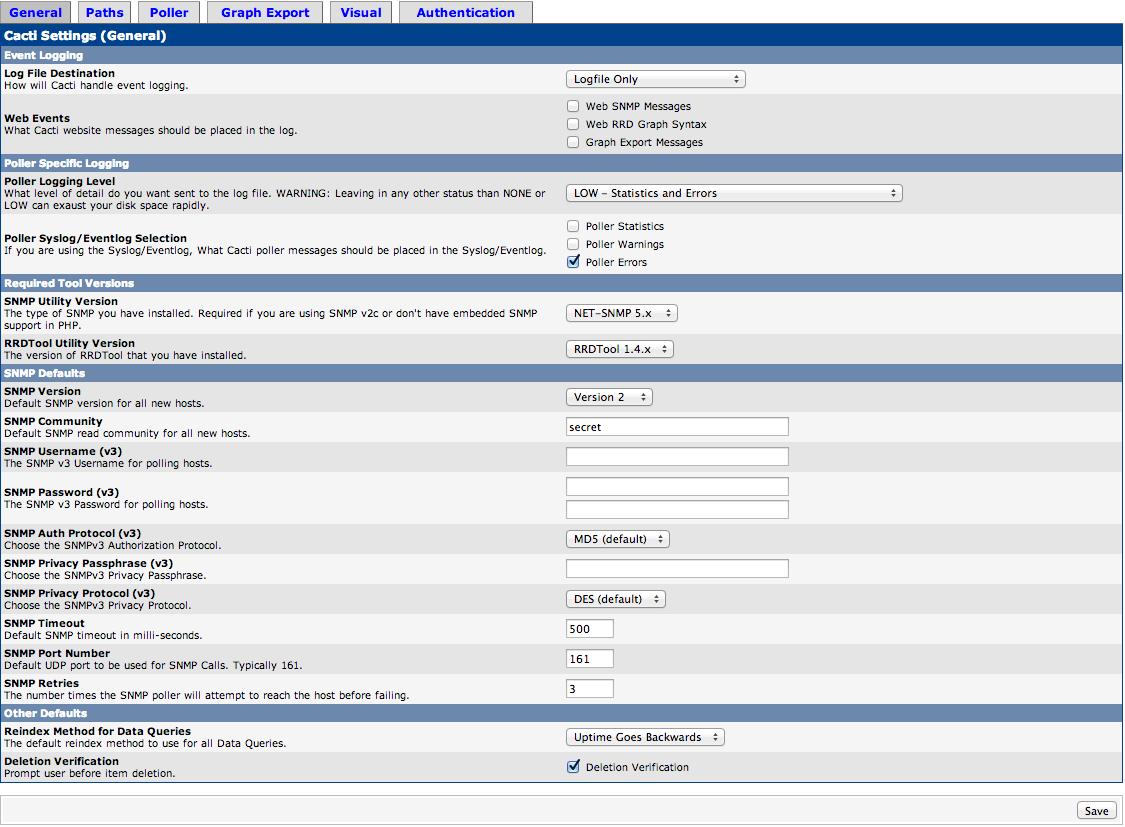Image resolution: width=1125 pixels, height=827 pixels.
Task: Open the Poller settings tab
Action: 169,12
